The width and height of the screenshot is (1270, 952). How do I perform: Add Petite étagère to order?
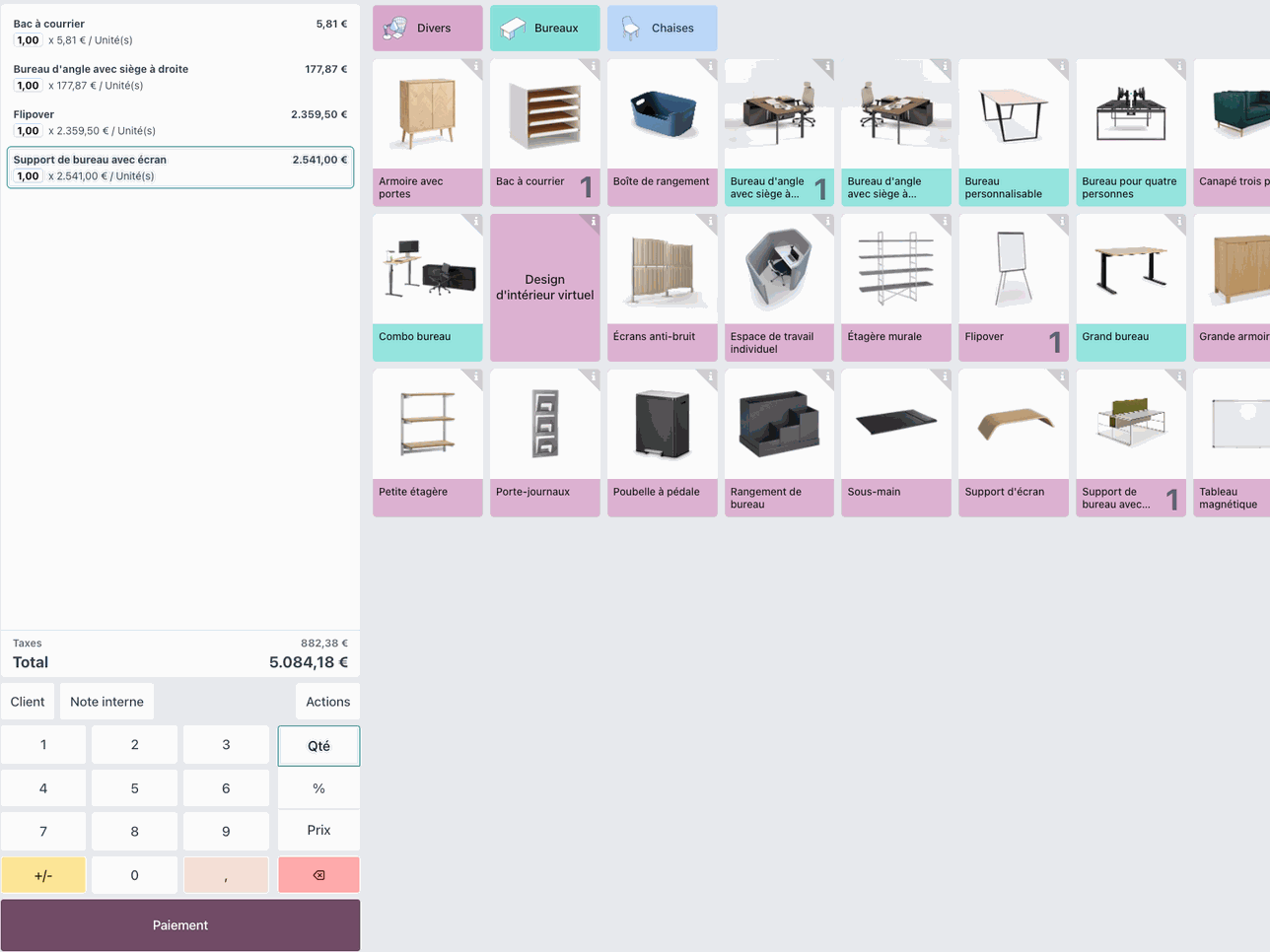pyautogui.click(x=428, y=442)
